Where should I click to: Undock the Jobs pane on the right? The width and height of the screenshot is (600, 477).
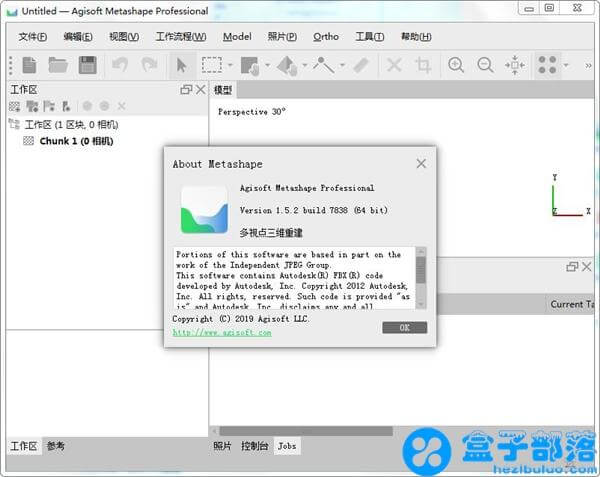pyautogui.click(x=572, y=267)
